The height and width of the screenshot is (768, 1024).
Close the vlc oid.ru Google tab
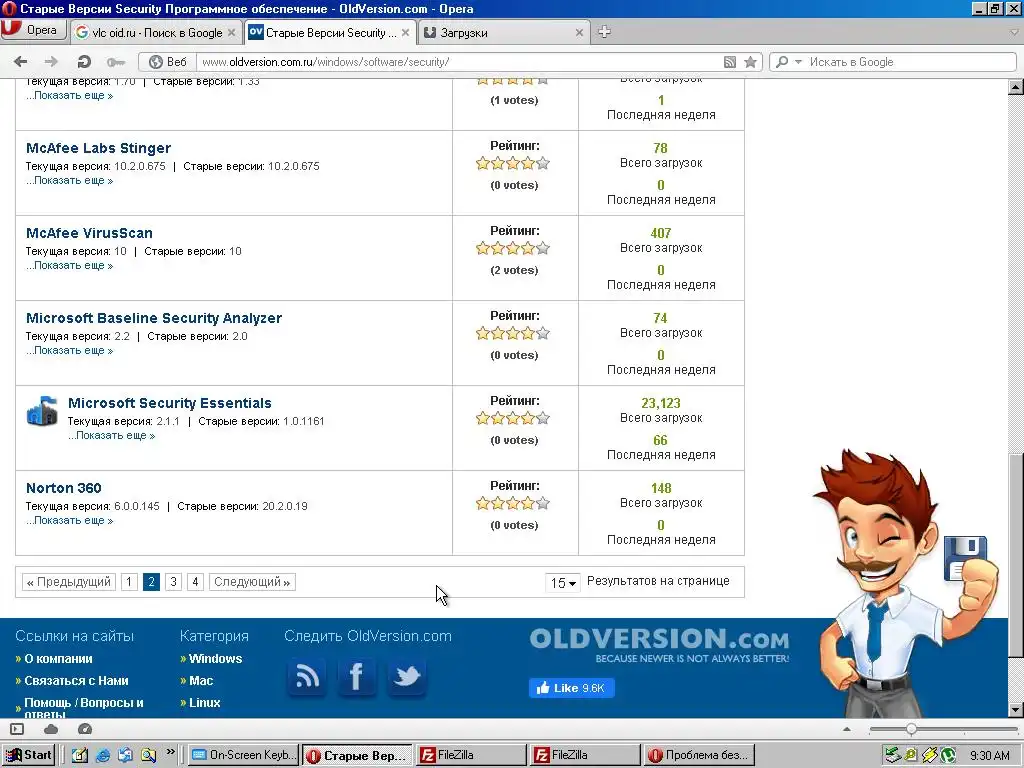click(231, 33)
